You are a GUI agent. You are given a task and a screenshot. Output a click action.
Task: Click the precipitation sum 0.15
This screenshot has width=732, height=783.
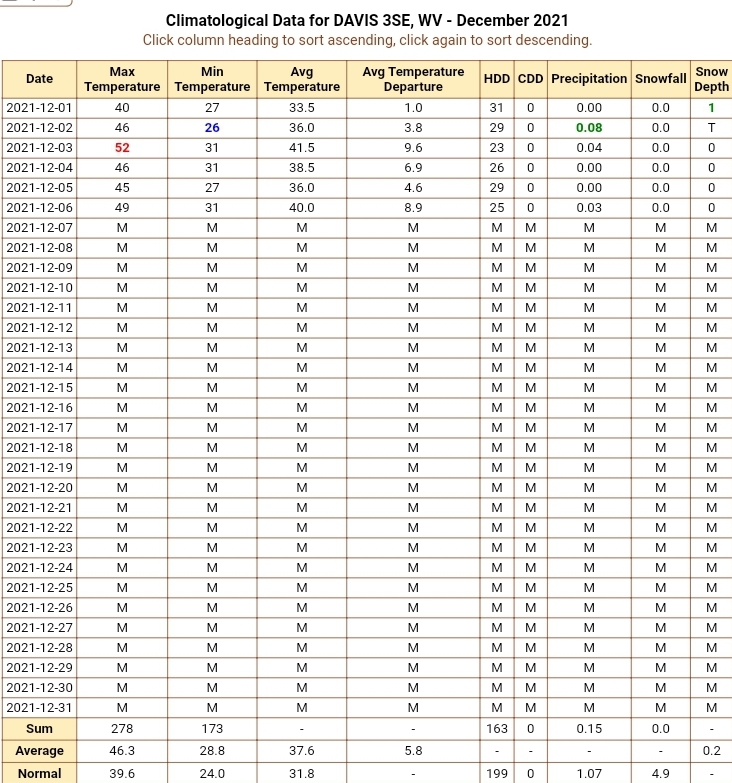point(589,729)
